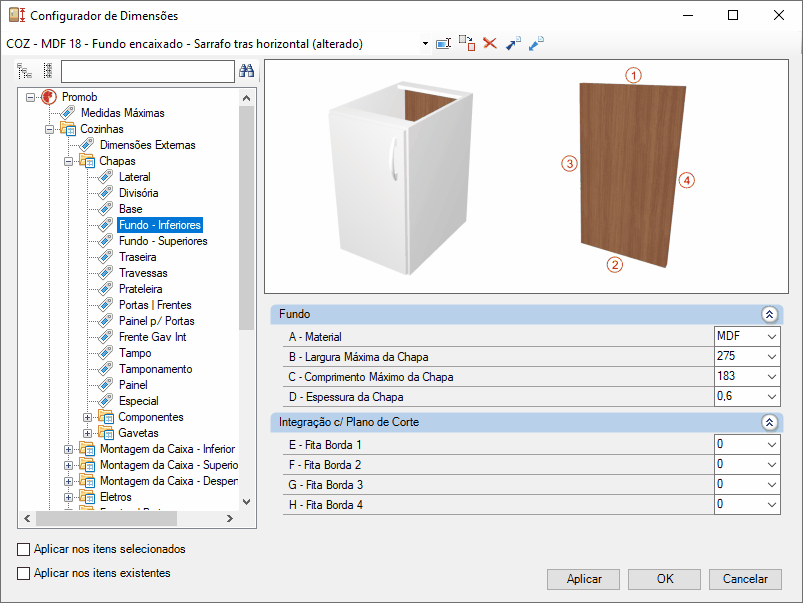This screenshot has height=603, width=803.
Task: Click the collapse tree icon beside search box
Action: [x=47, y=71]
